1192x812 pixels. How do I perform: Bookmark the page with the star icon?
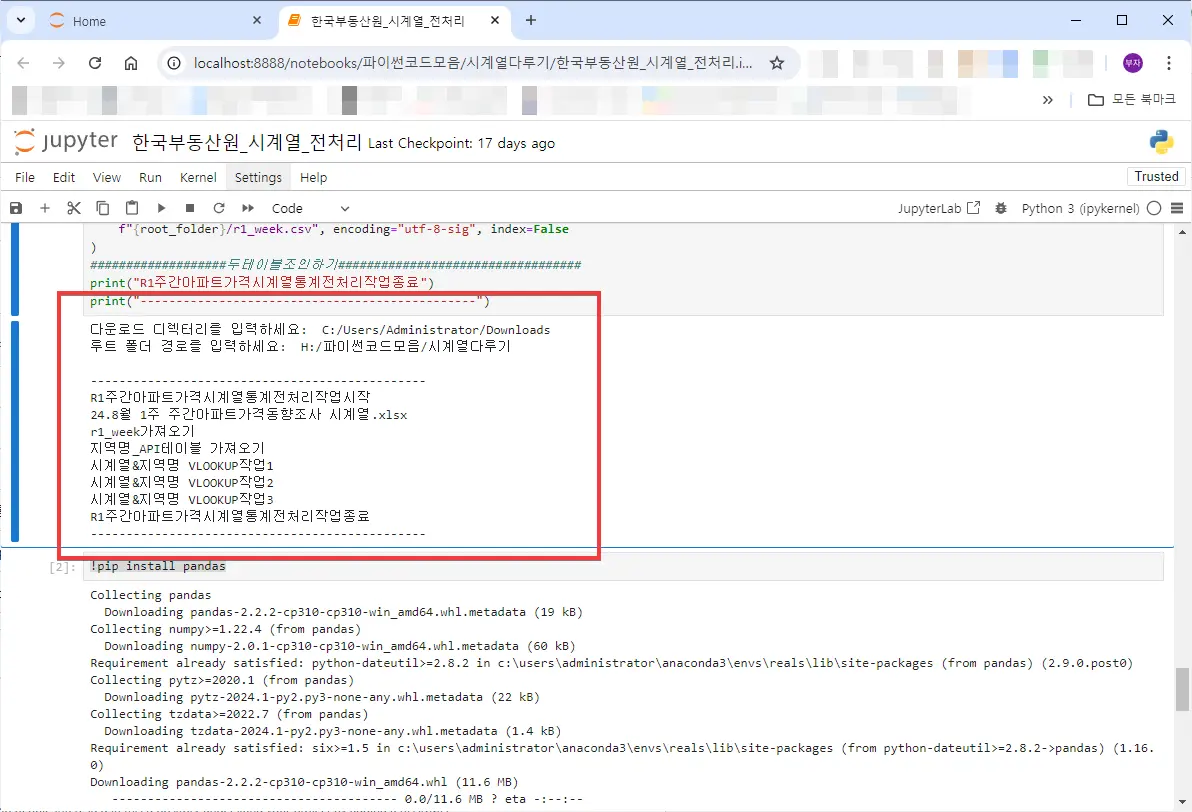click(777, 62)
